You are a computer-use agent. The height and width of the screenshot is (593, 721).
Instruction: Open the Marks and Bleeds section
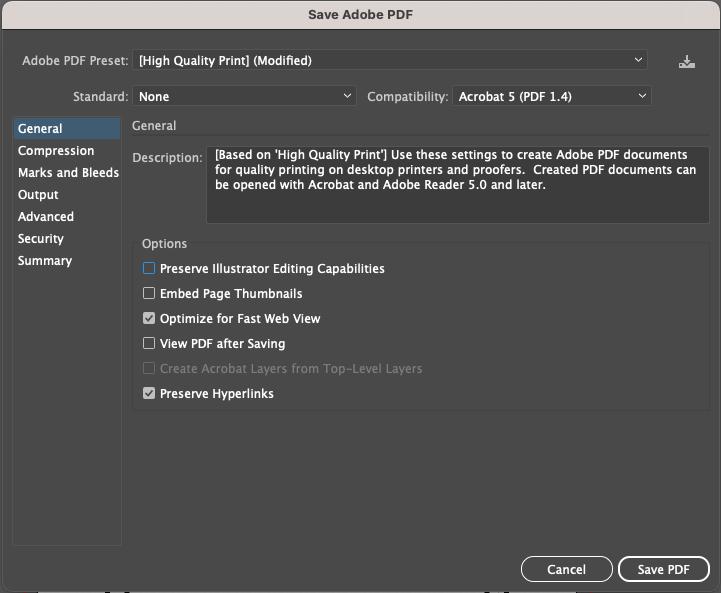[x=69, y=173]
